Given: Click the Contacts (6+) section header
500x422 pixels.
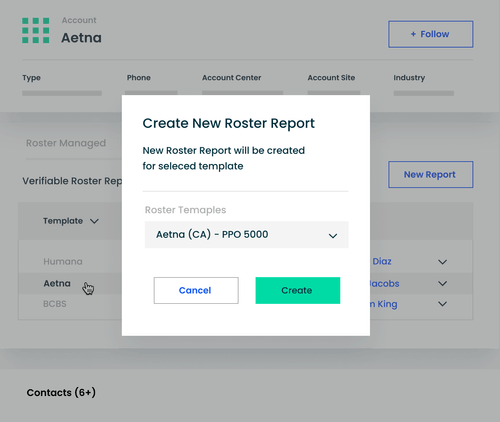Looking at the screenshot, I should [61, 393].
